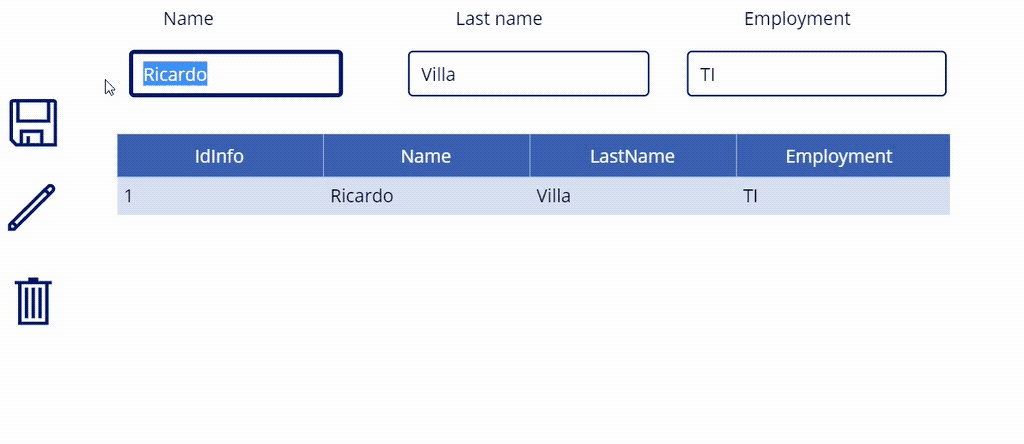This screenshot has width=1024, height=444.
Task: Click the Employment input field
Action: tap(816, 74)
